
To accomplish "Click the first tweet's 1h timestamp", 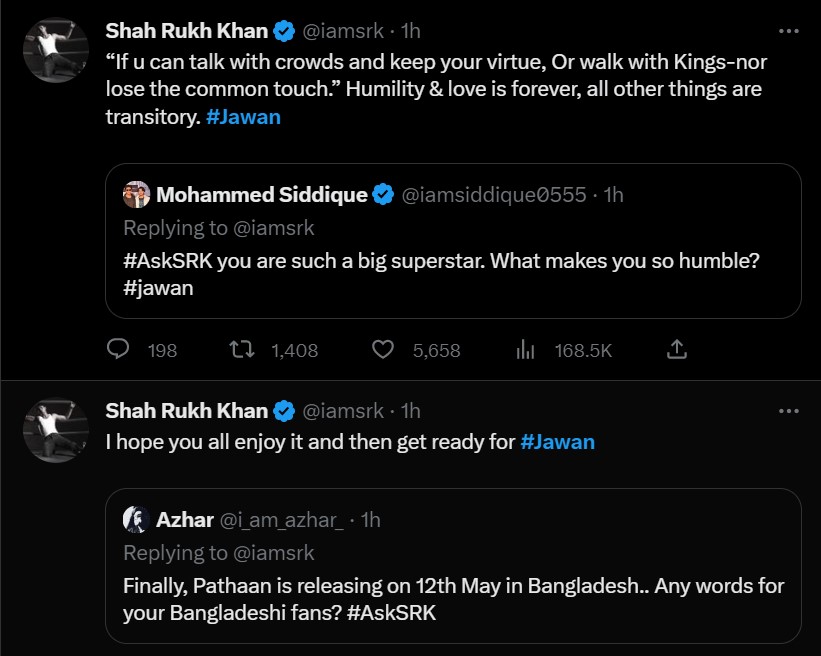I will tap(411, 31).
